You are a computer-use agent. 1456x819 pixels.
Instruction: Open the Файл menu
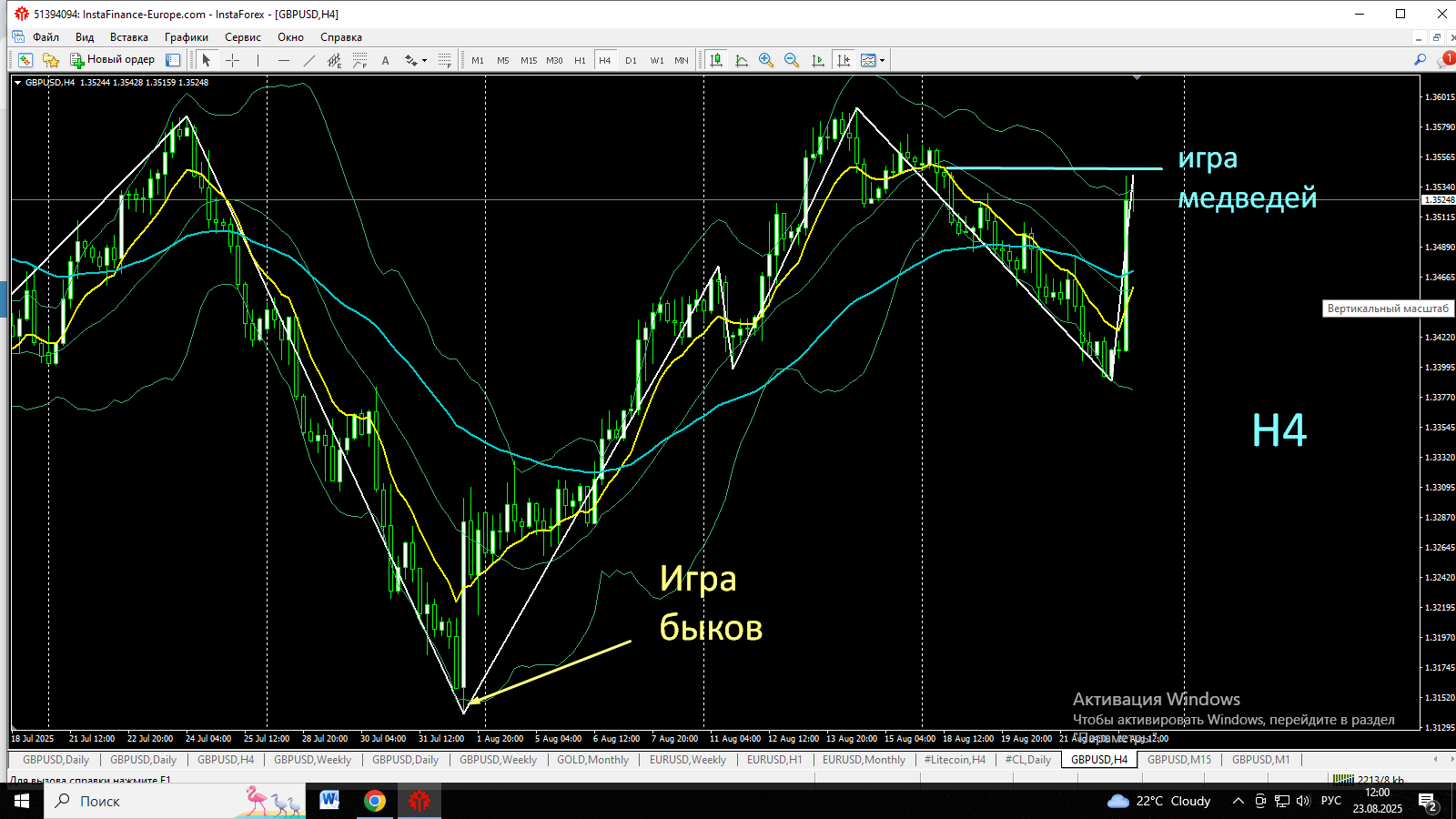pyautogui.click(x=45, y=37)
